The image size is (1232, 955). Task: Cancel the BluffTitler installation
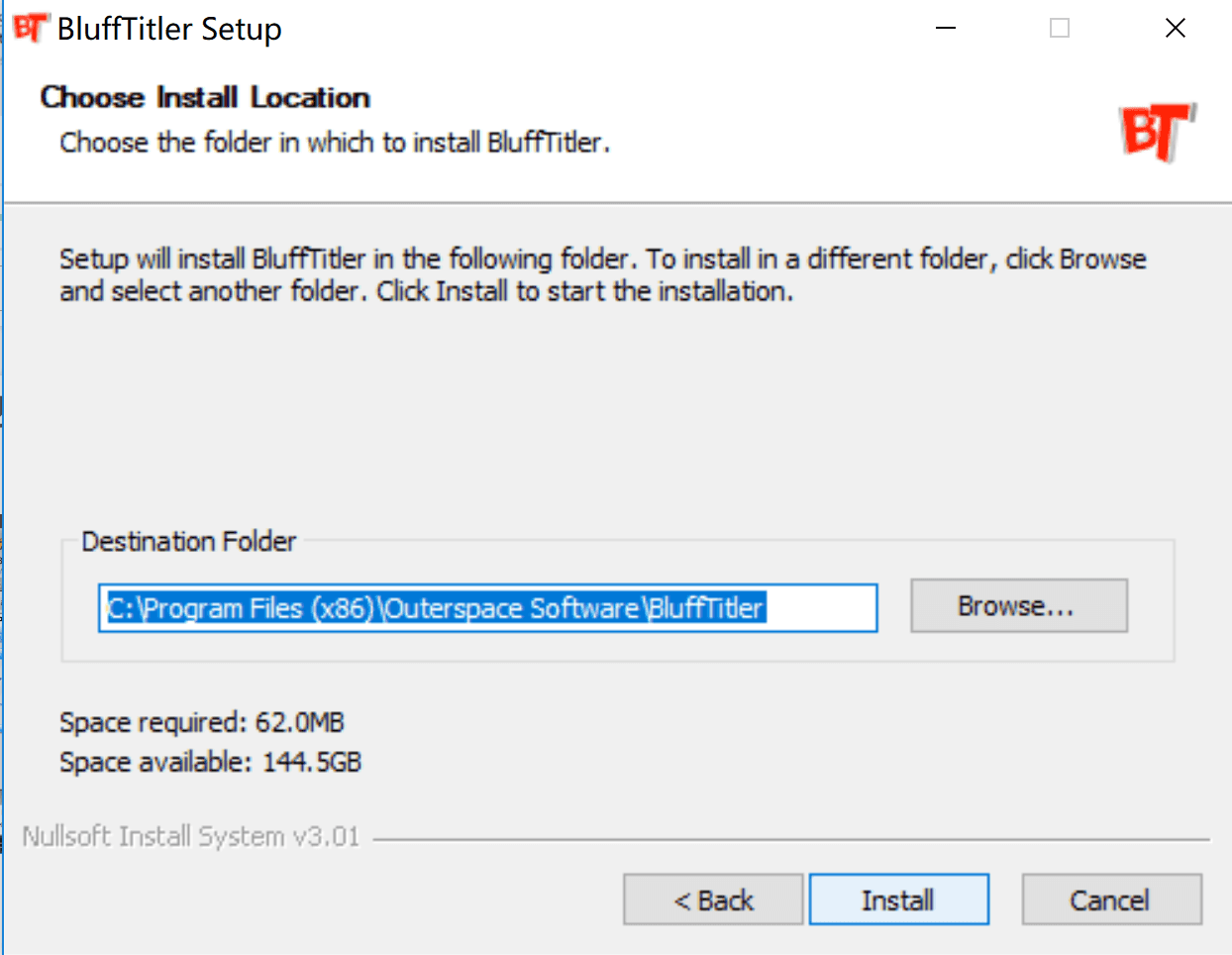tap(1110, 899)
